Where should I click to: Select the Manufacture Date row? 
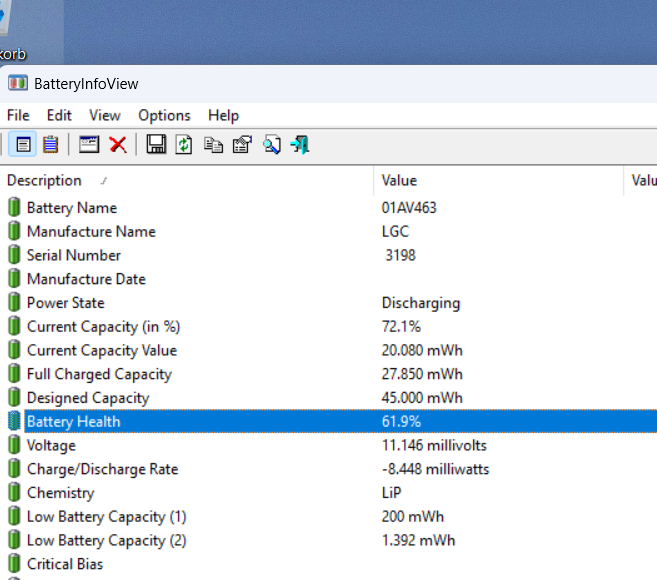tap(328, 279)
